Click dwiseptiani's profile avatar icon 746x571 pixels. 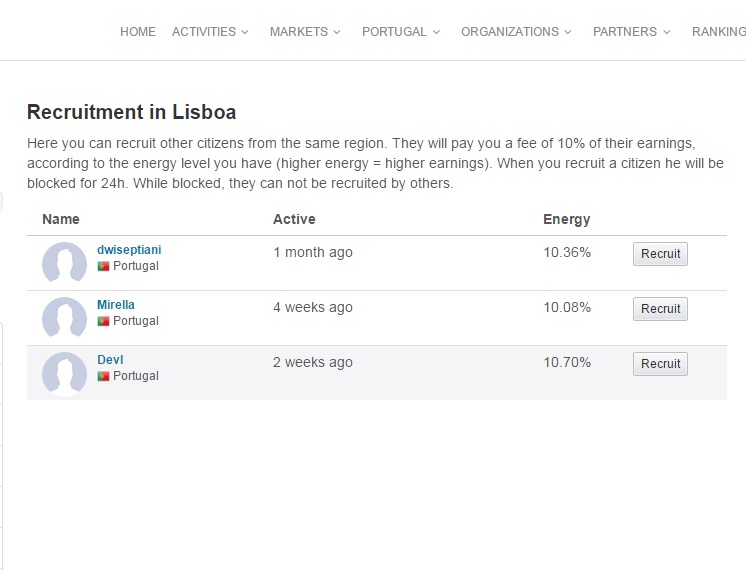pyautogui.click(x=64, y=263)
